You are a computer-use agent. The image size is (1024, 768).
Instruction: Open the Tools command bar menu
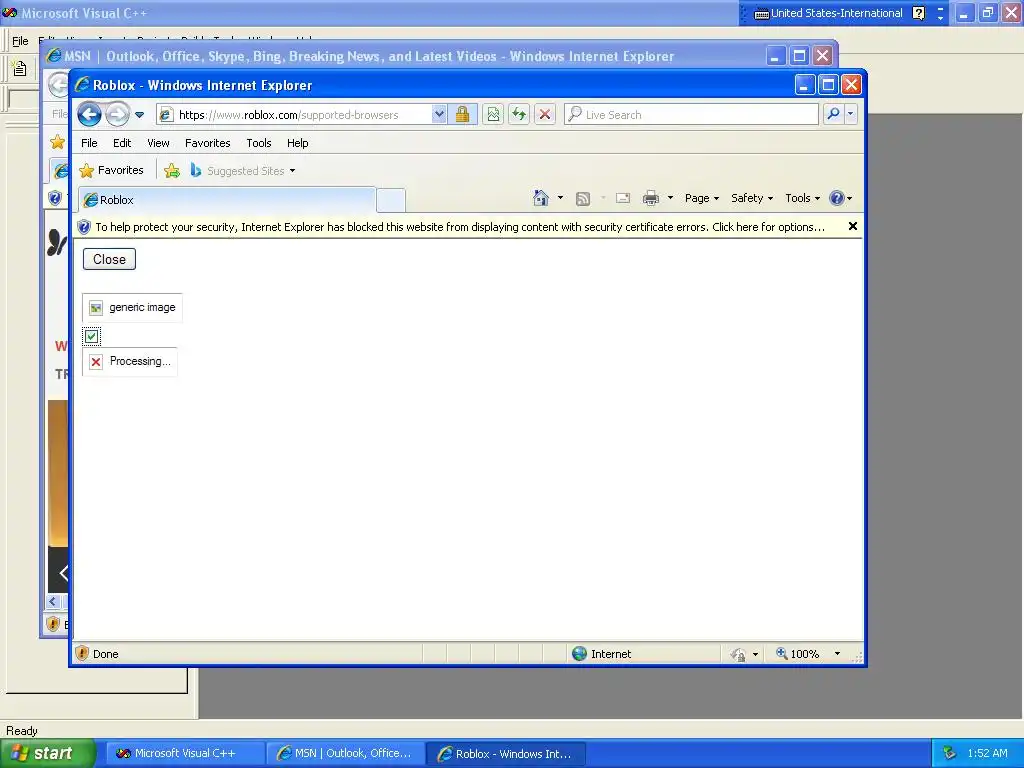point(802,198)
